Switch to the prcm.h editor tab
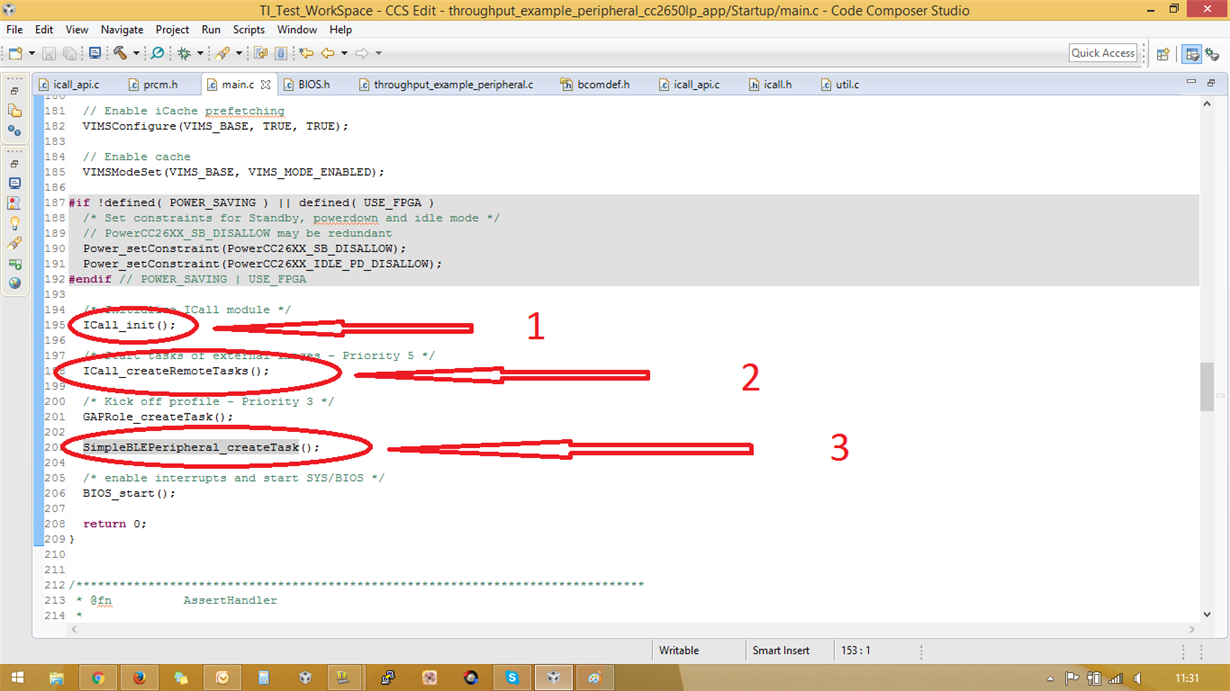Screen dimensions: 1230x691 coord(152,85)
